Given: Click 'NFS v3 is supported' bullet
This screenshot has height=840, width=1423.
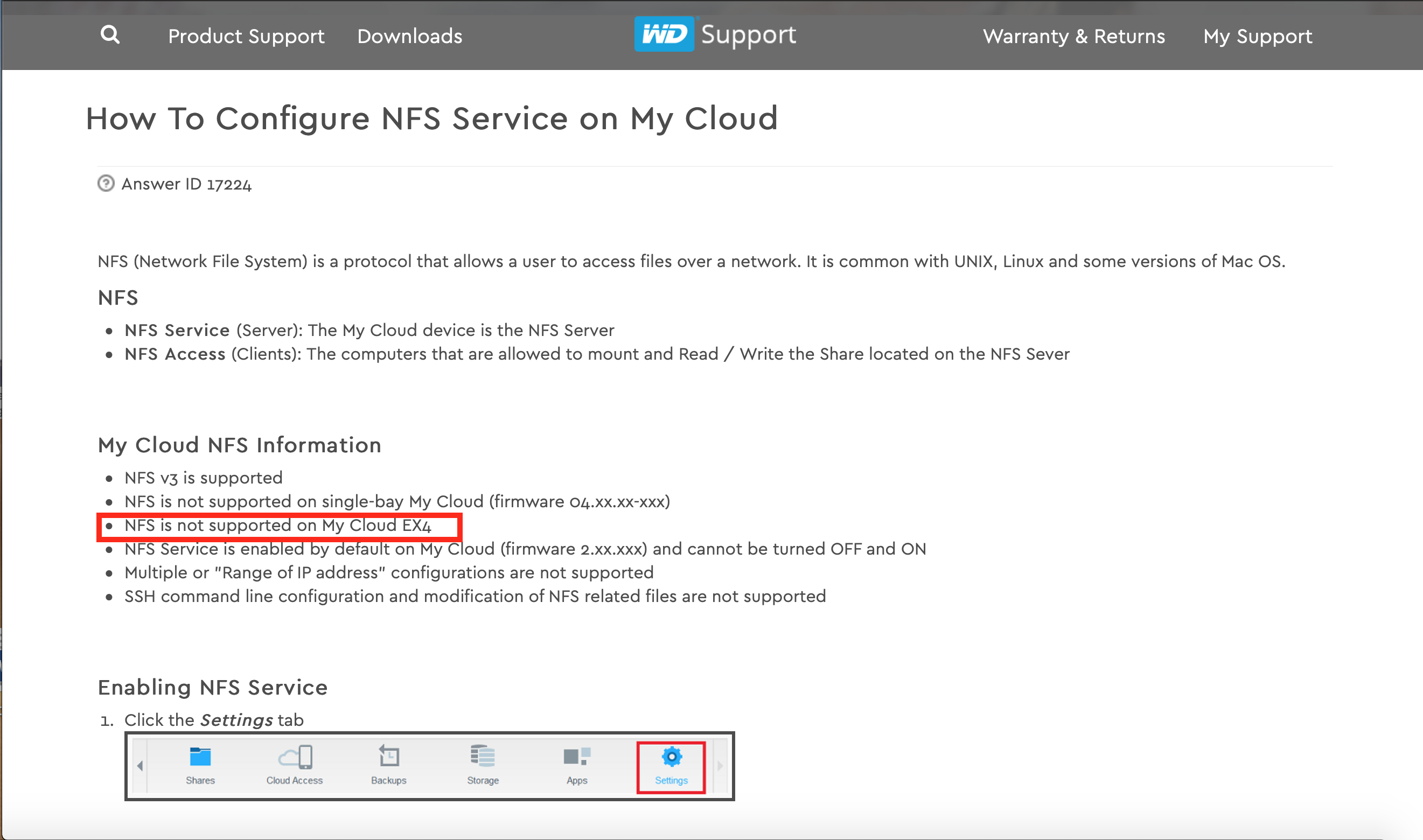Looking at the screenshot, I should pyautogui.click(x=203, y=478).
